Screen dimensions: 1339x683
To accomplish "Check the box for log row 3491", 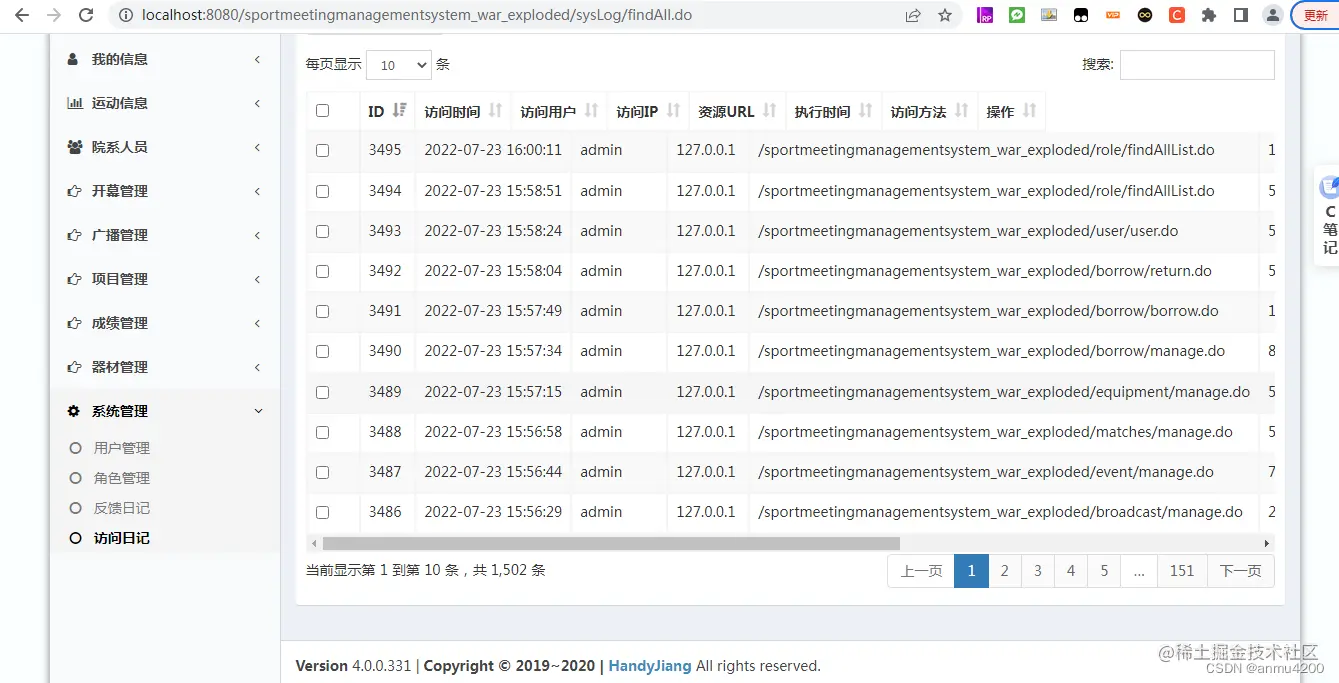I will tap(322, 311).
